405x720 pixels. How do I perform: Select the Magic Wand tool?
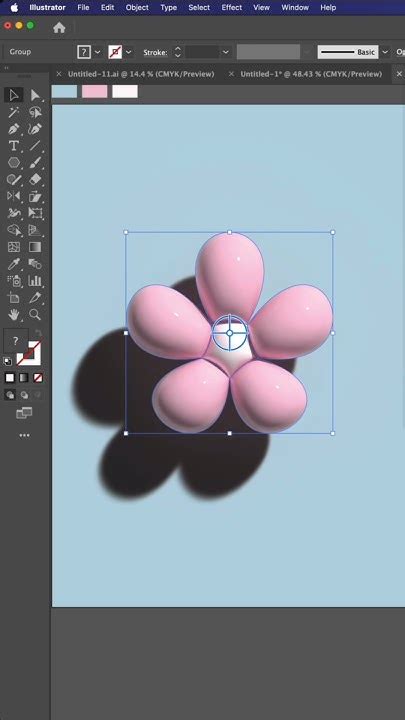tap(14, 112)
